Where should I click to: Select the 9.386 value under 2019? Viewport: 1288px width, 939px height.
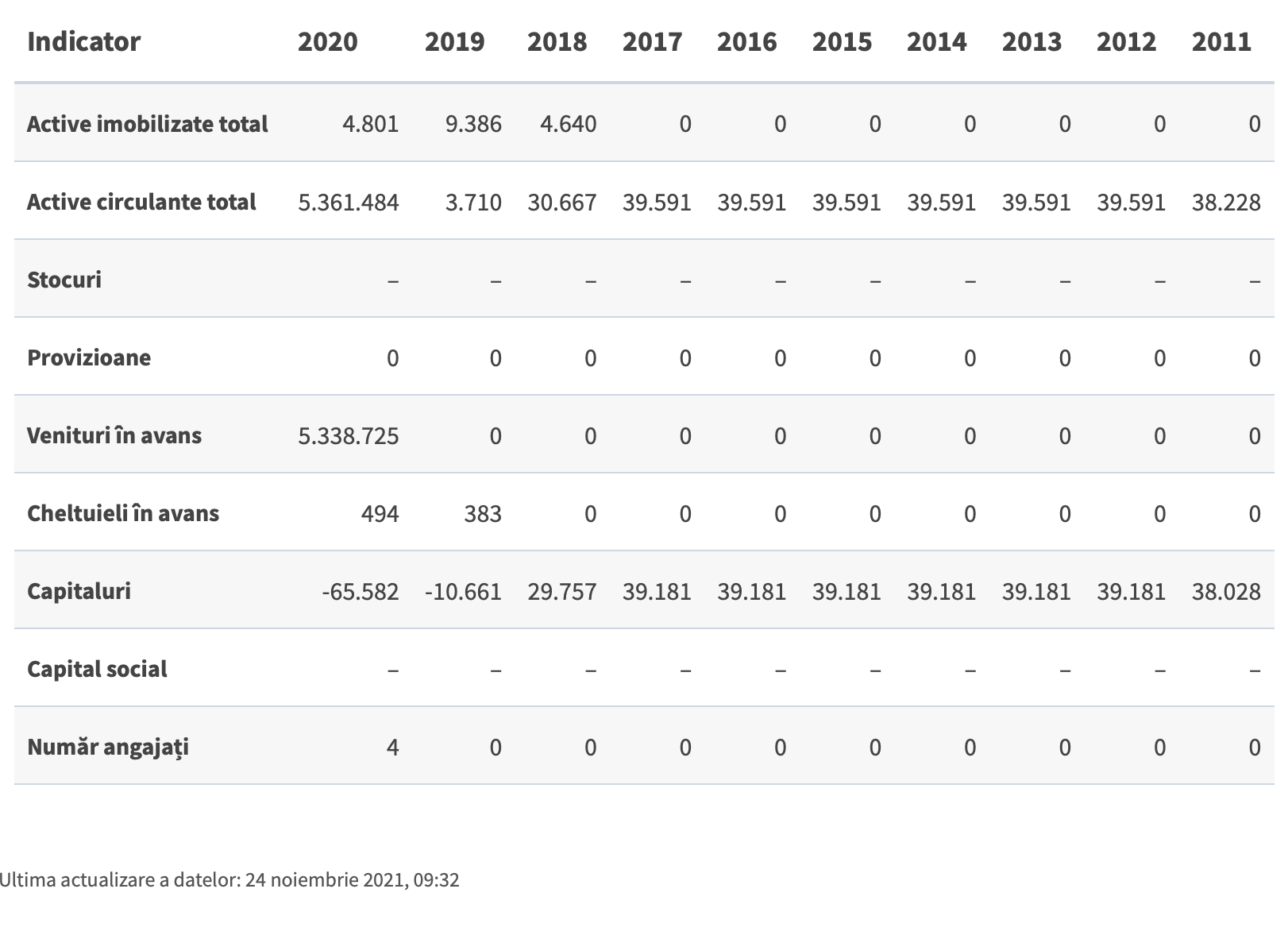point(473,125)
